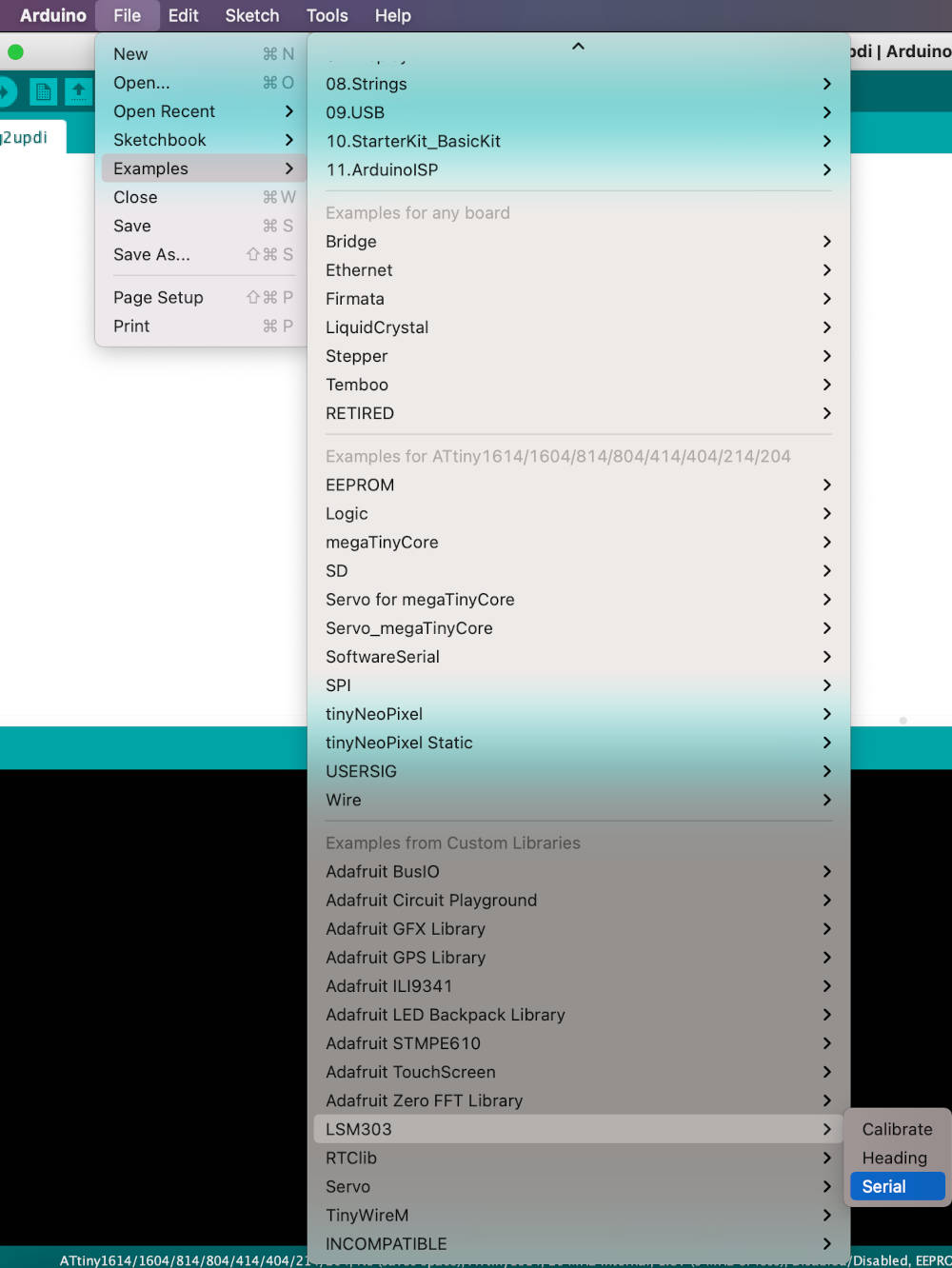Open the tinyNeoPixel examples submenu
This screenshot has width=952, height=1268.
pos(578,713)
